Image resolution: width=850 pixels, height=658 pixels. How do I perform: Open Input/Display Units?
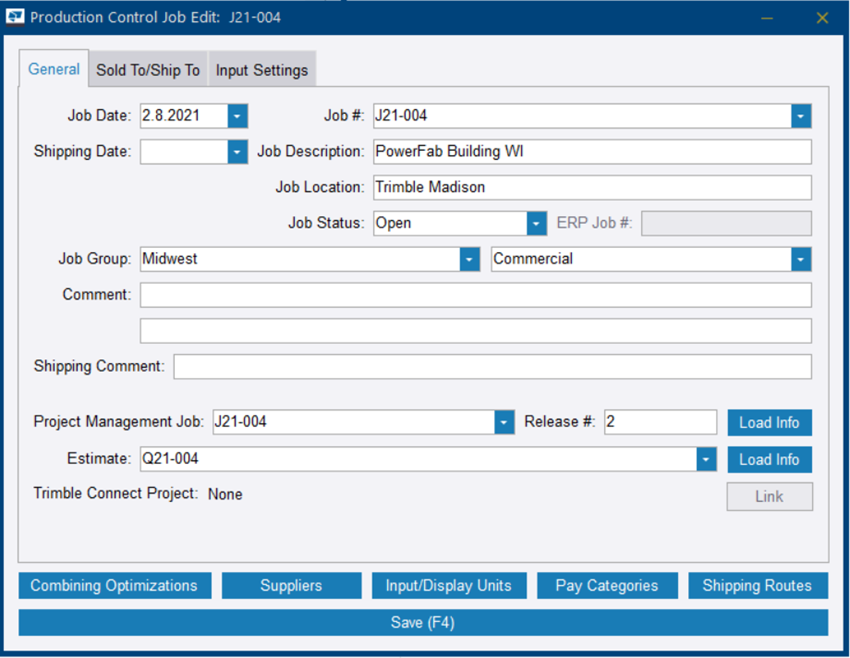[449, 585]
